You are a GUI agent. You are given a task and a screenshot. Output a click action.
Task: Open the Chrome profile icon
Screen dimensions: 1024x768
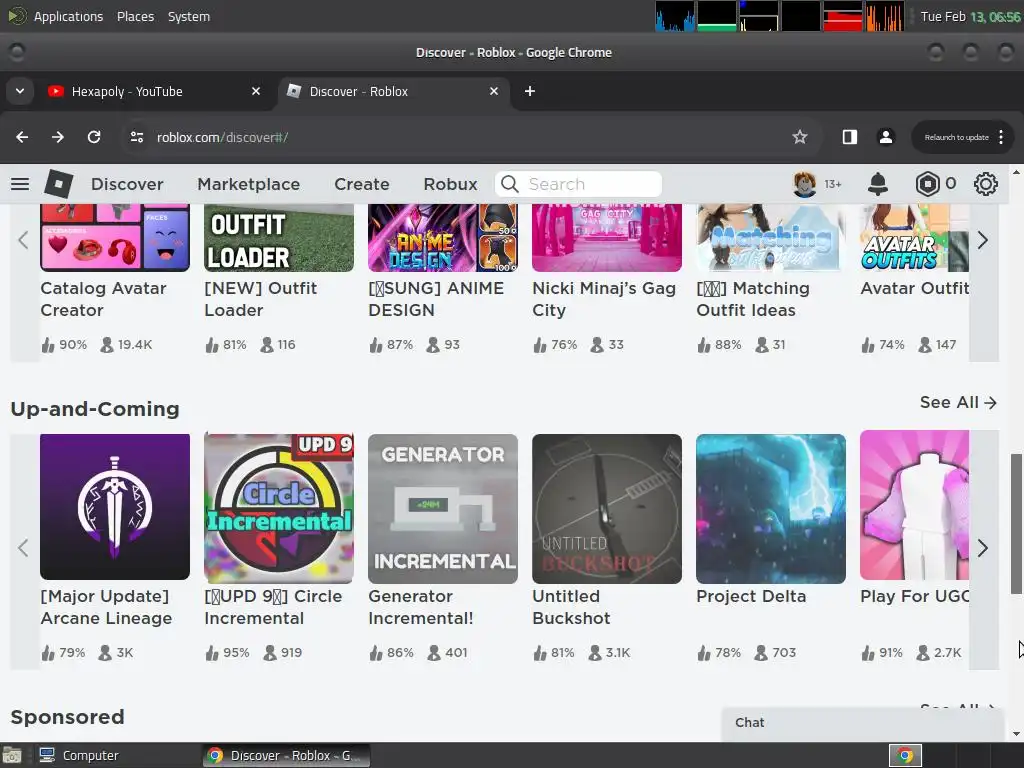pyautogui.click(x=886, y=137)
